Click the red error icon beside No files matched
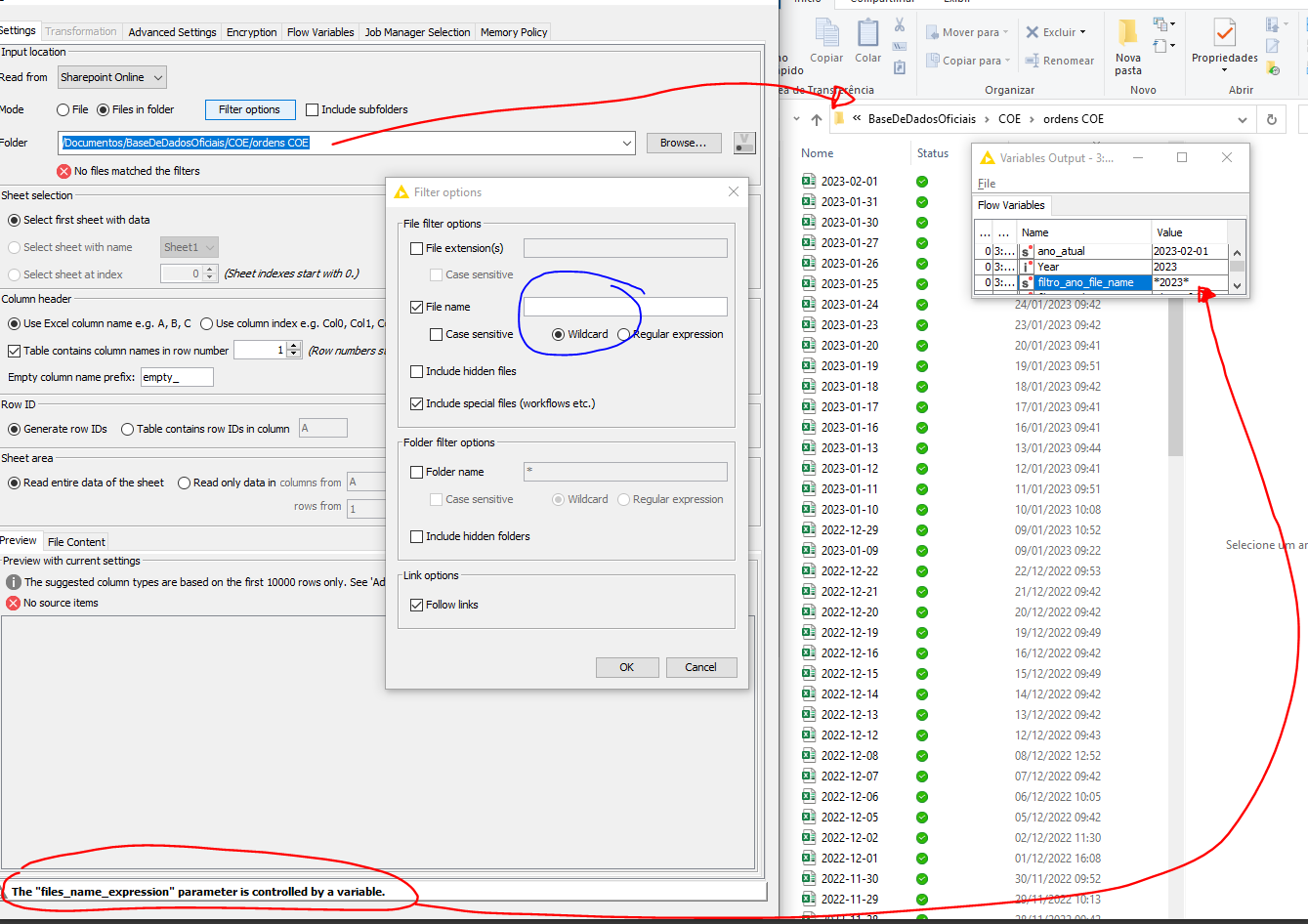Image resolution: width=1308 pixels, height=924 pixels. 63,171
